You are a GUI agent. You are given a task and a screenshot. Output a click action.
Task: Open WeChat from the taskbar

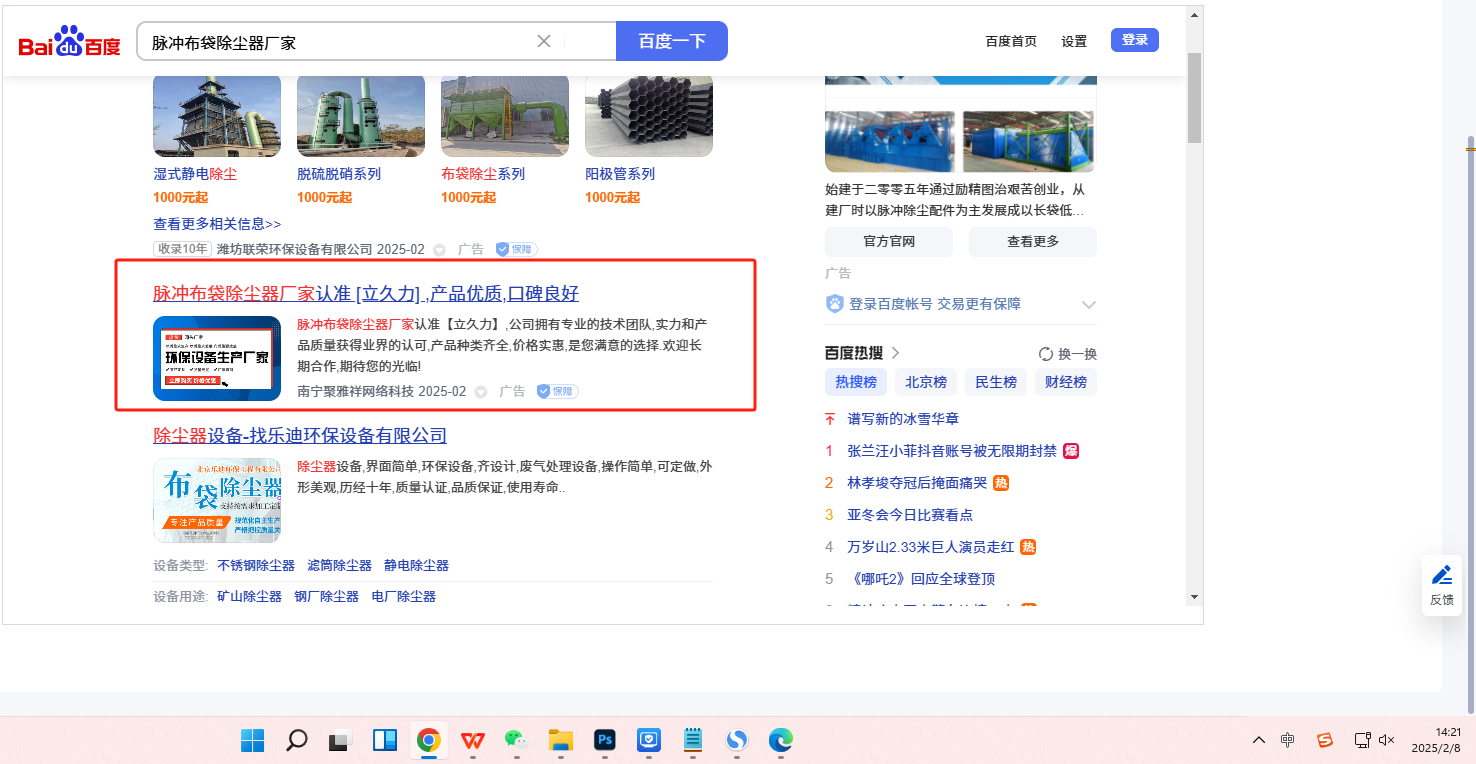pyautogui.click(x=516, y=740)
